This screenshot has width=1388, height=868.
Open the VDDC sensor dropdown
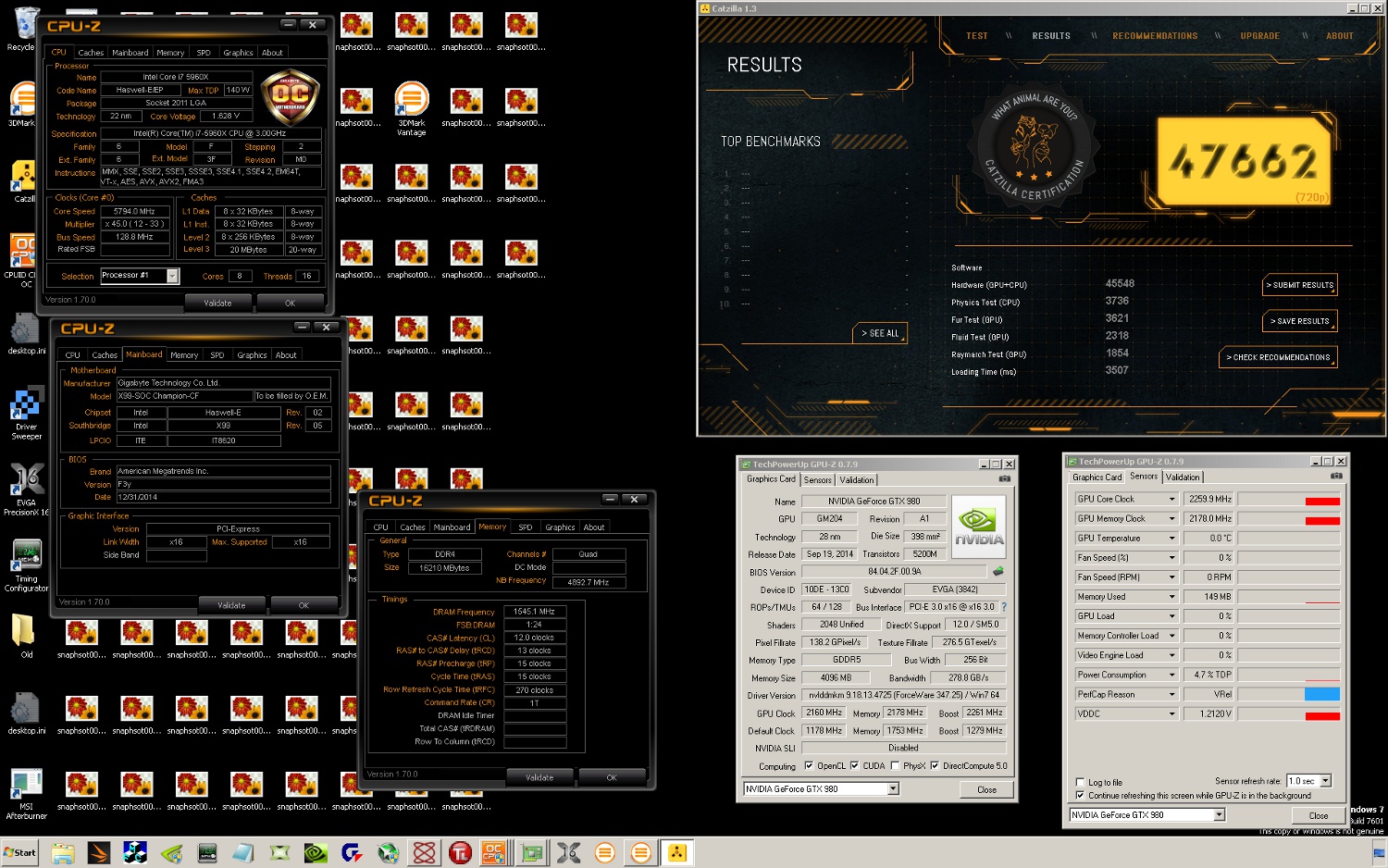(1171, 713)
